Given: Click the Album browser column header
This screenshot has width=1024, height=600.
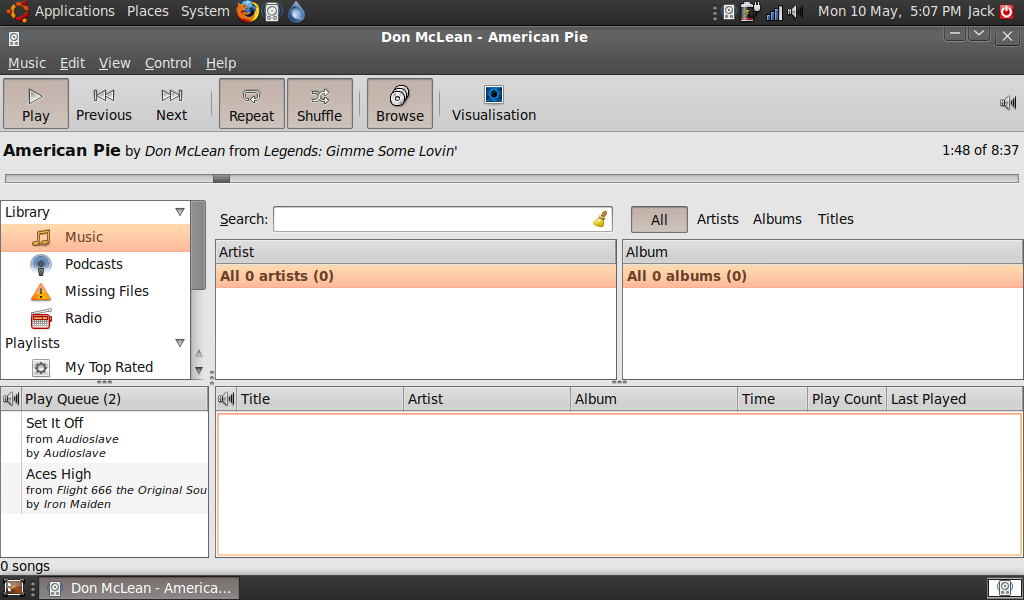Looking at the screenshot, I should tap(823, 252).
